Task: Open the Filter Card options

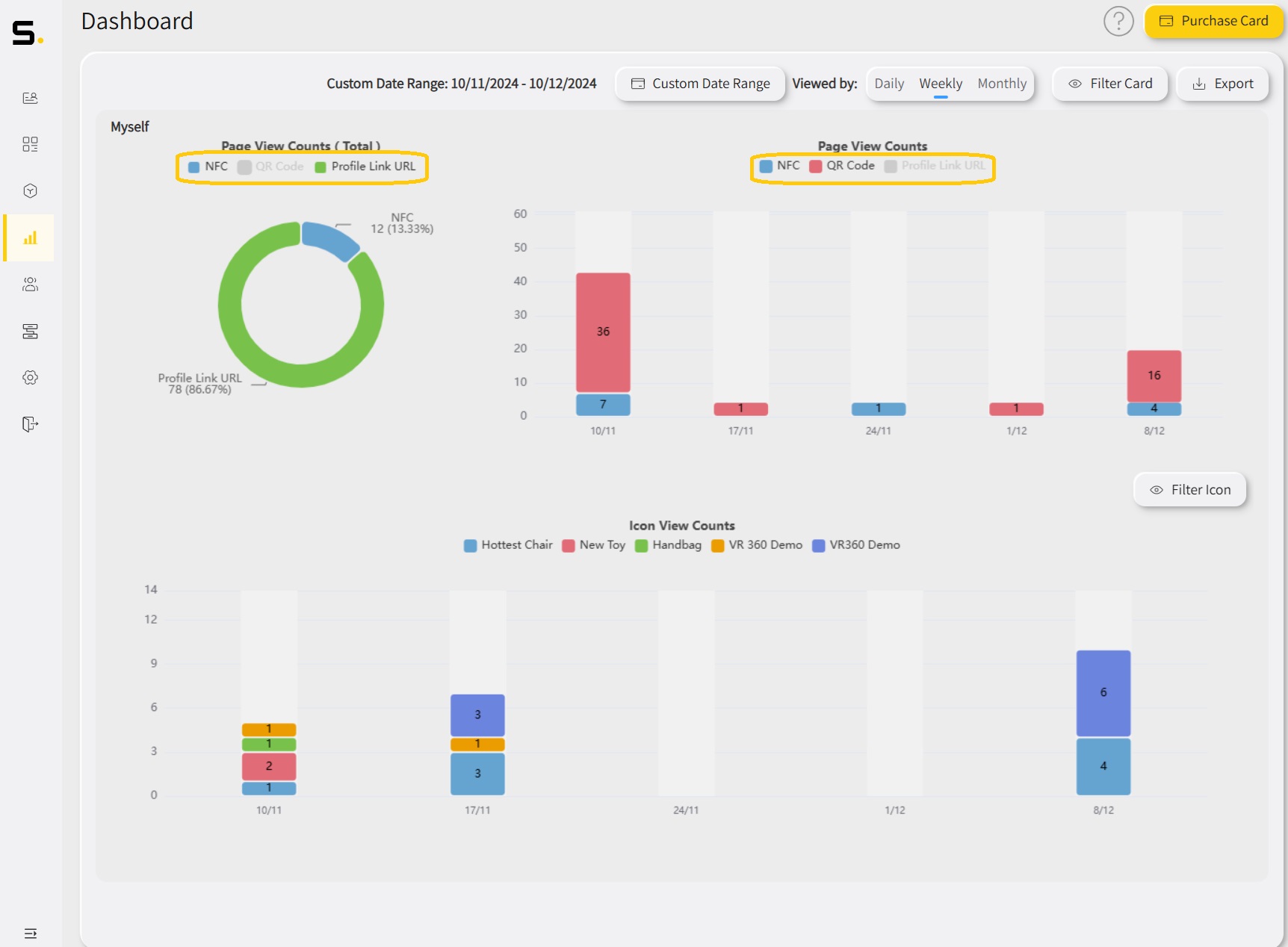Action: [x=1109, y=83]
